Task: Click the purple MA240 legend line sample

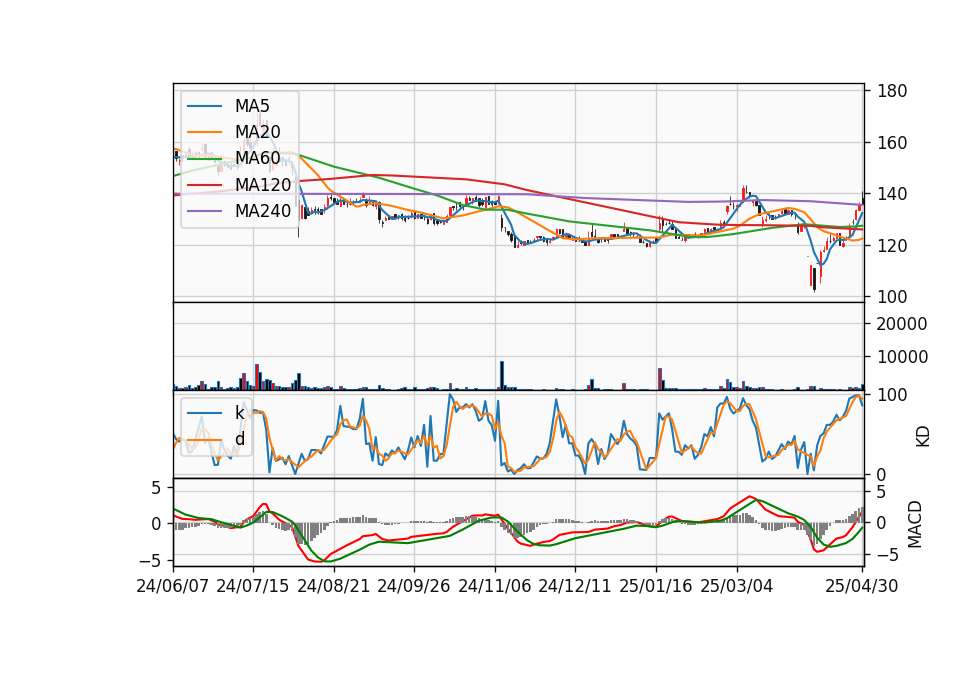Action: (x=204, y=211)
